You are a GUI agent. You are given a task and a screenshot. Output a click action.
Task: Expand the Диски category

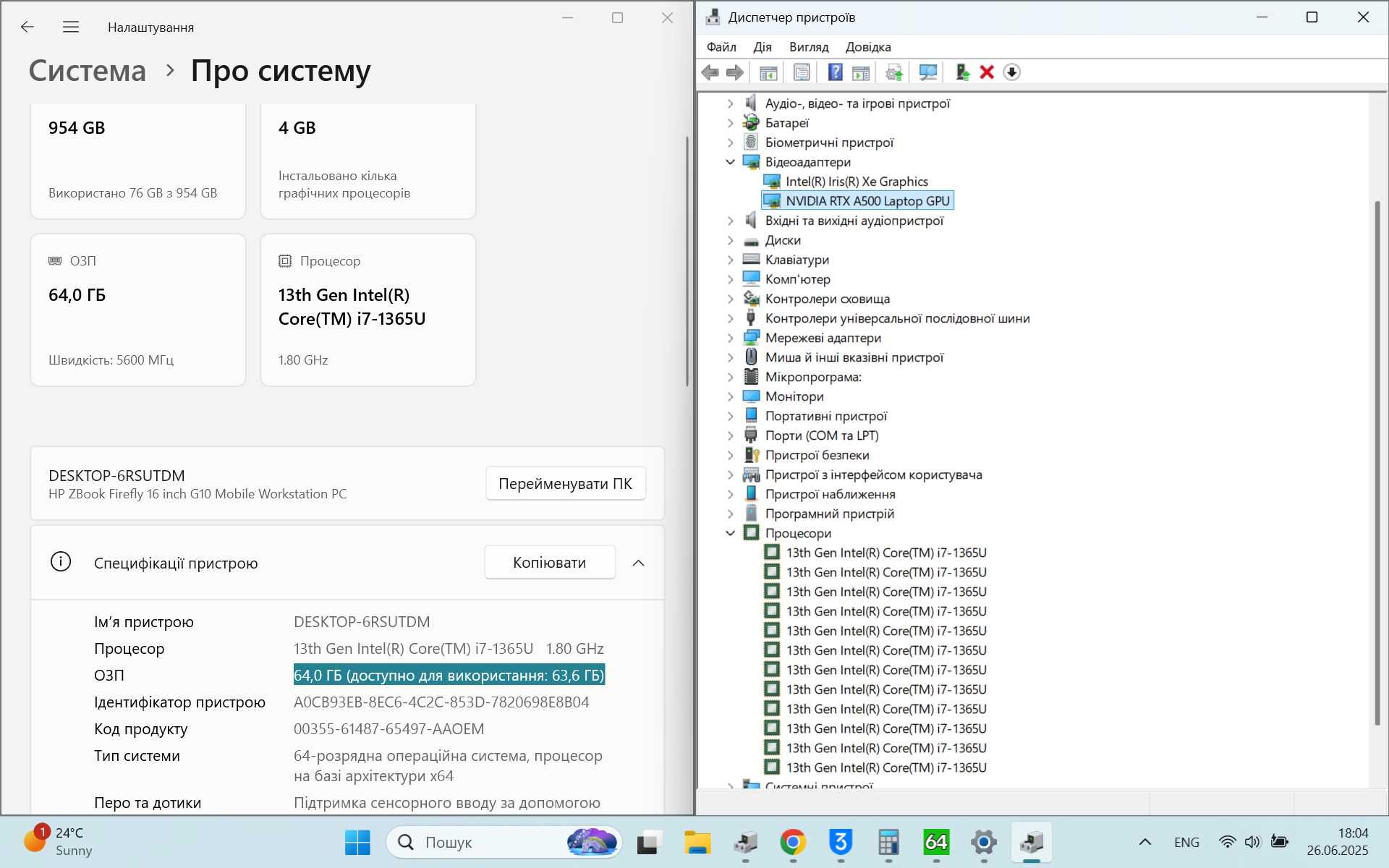[730, 240]
